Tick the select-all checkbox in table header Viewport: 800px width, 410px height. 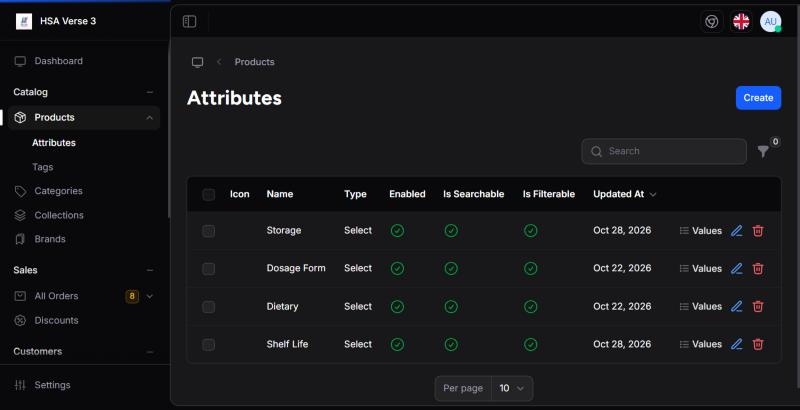tap(208, 194)
